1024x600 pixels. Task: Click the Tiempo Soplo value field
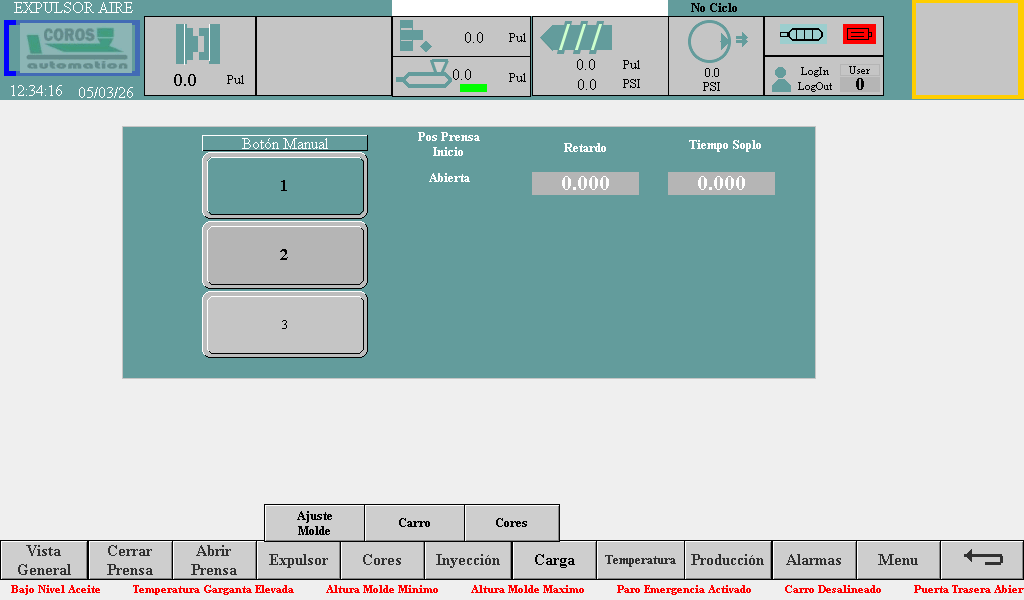[x=721, y=184]
